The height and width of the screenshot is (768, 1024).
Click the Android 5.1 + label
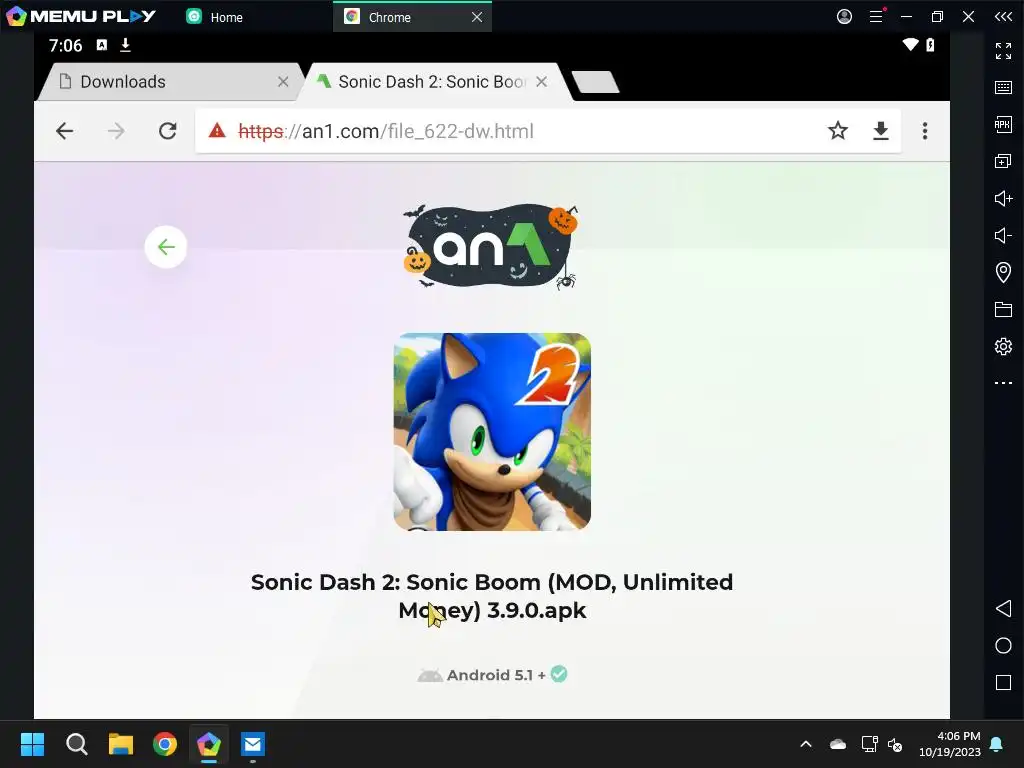496,675
